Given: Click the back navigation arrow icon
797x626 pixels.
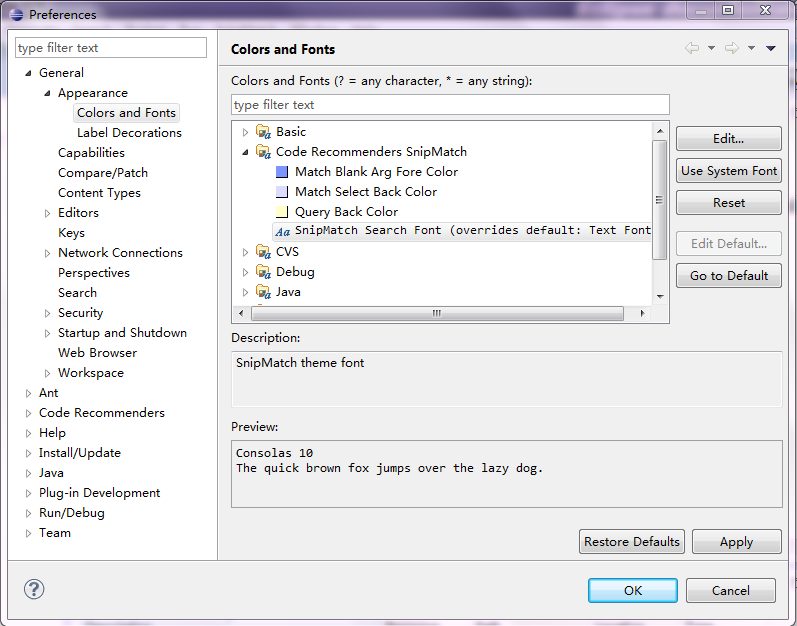Looking at the screenshot, I should 692,49.
